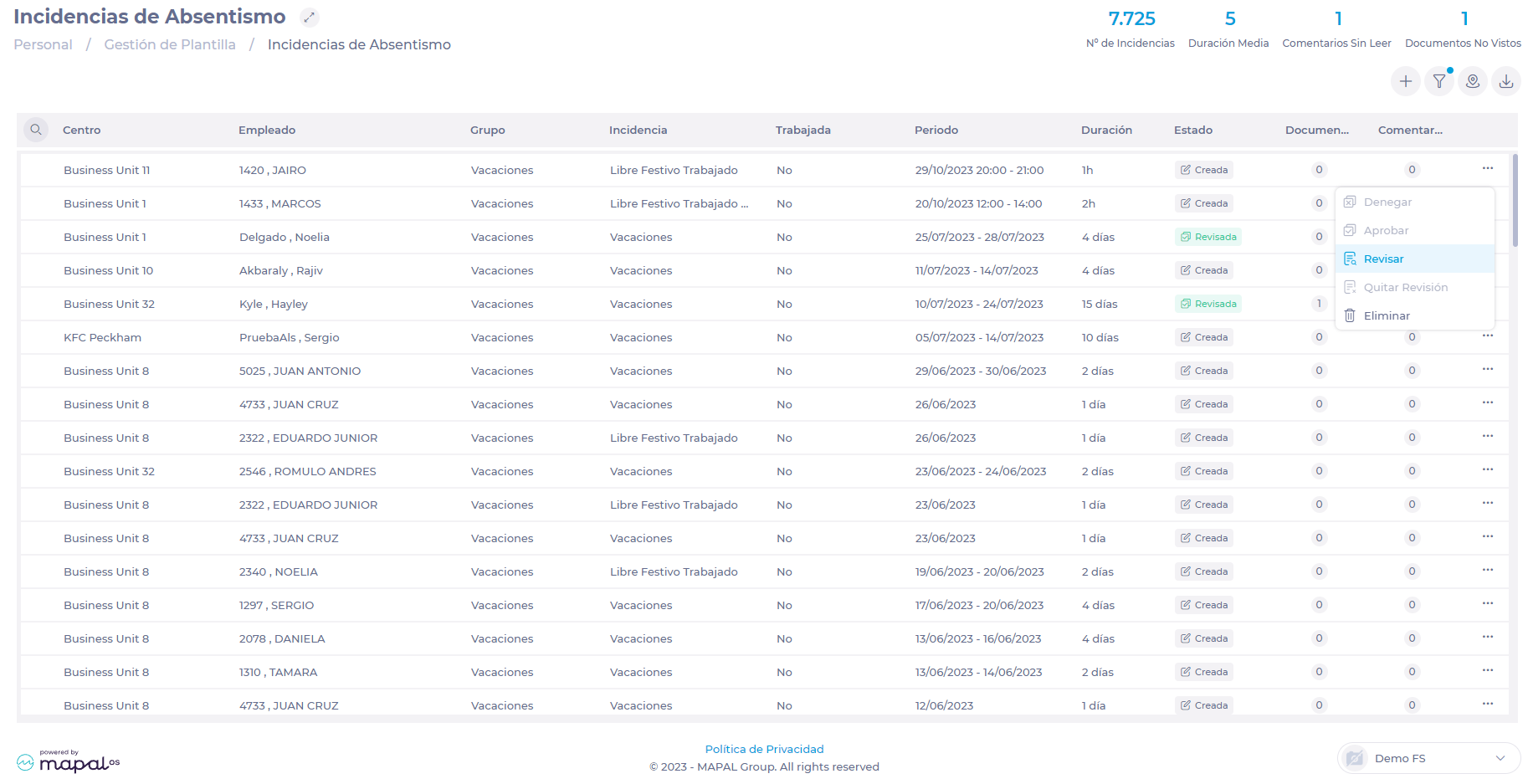1528x784 pixels.
Task: Click the document count 1 for Kyle, Hayley
Action: [x=1320, y=304]
